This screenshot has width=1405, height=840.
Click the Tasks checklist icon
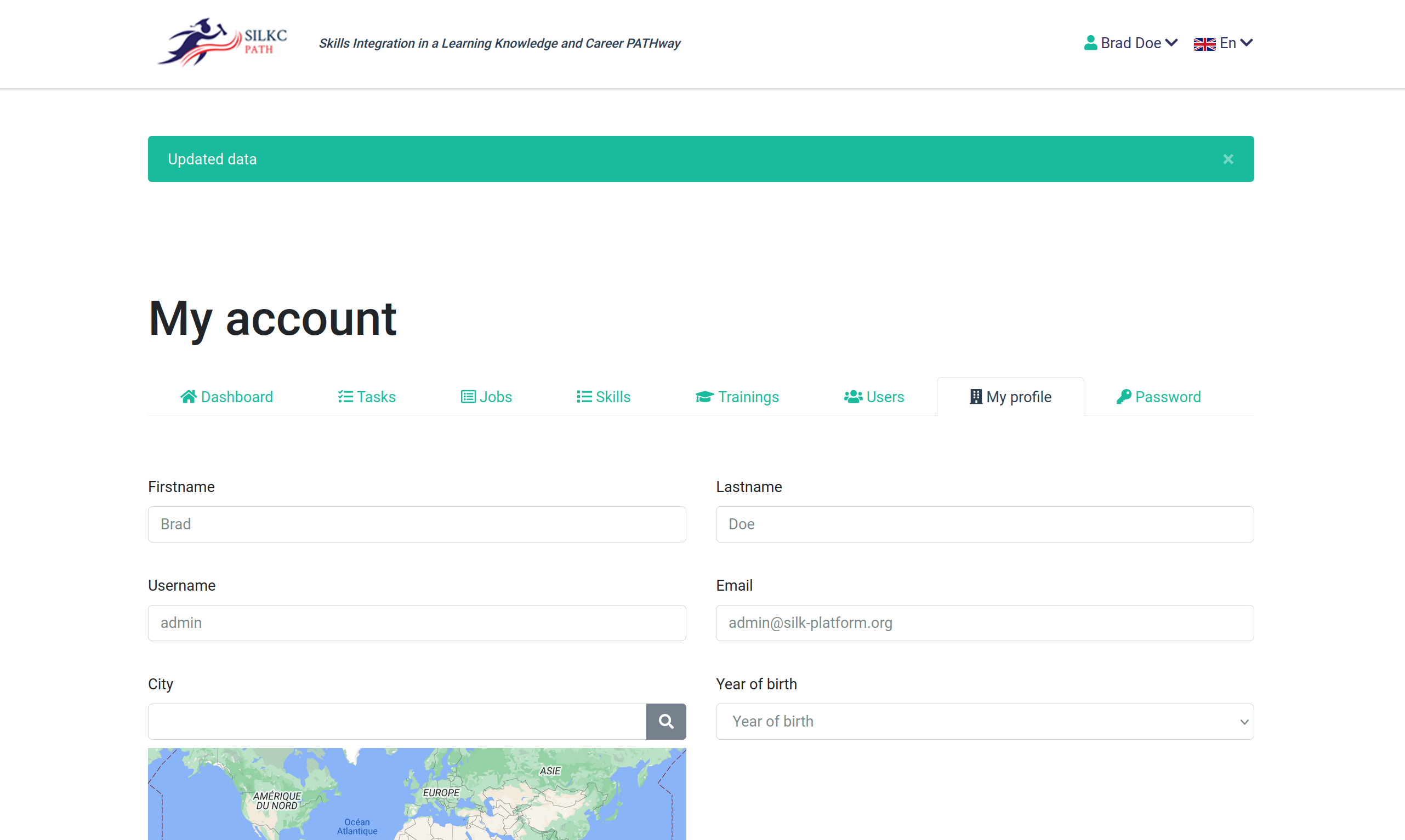tap(345, 396)
